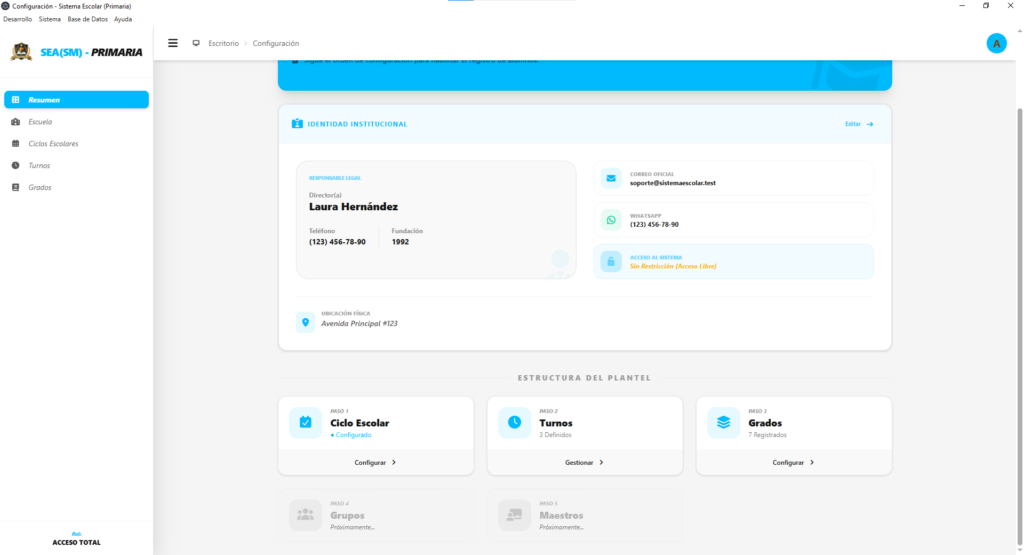Click the lock icon for system access

point(610,262)
